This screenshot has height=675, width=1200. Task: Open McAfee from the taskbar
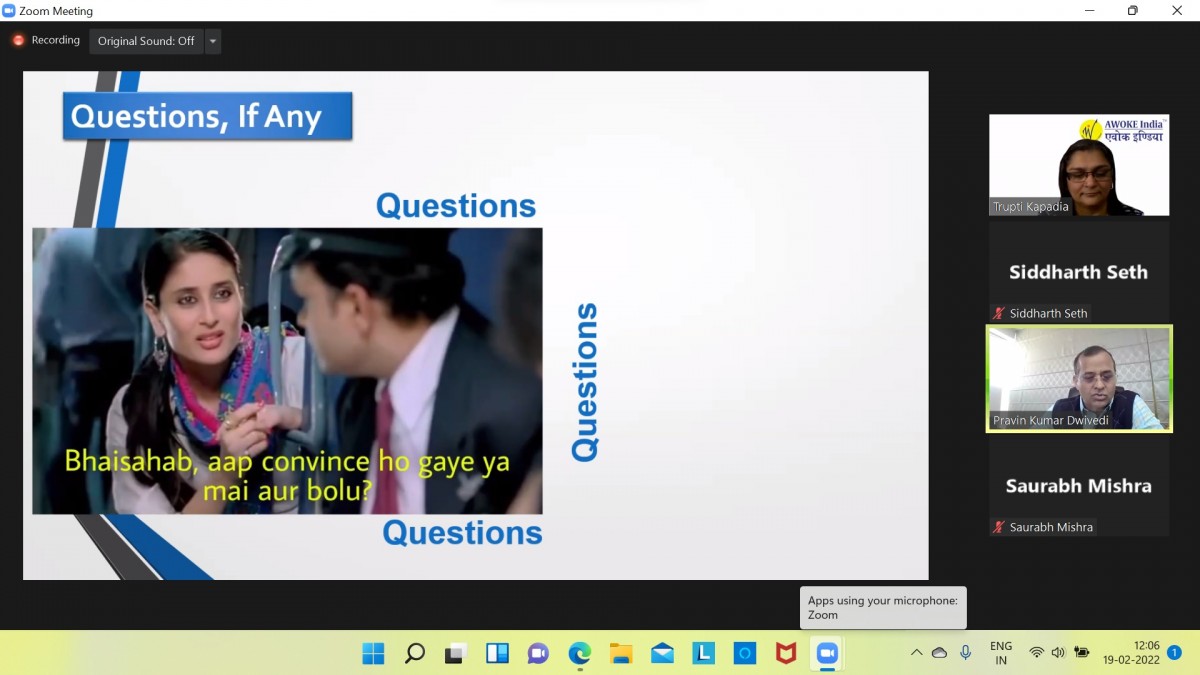point(786,653)
